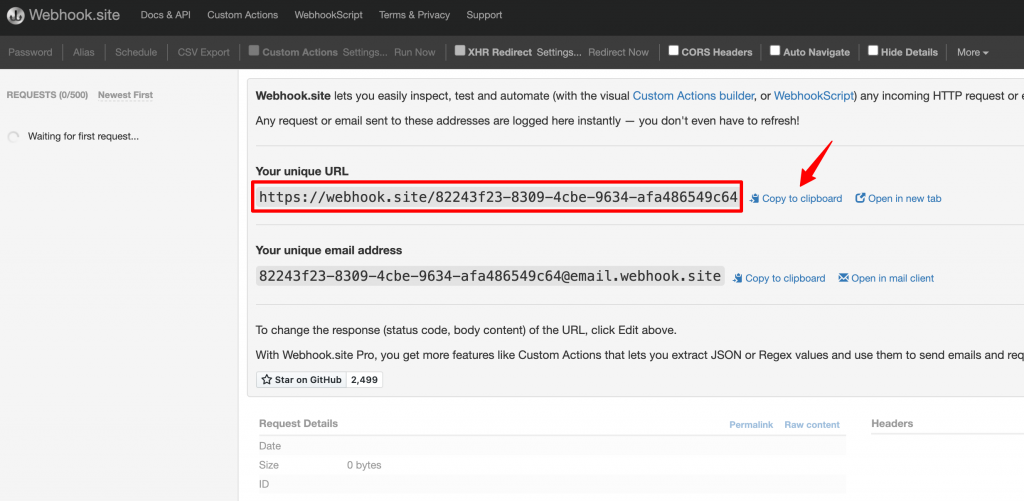Copy unique URL to clipboard
Image resolution: width=1024 pixels, height=501 pixels.
coord(802,199)
